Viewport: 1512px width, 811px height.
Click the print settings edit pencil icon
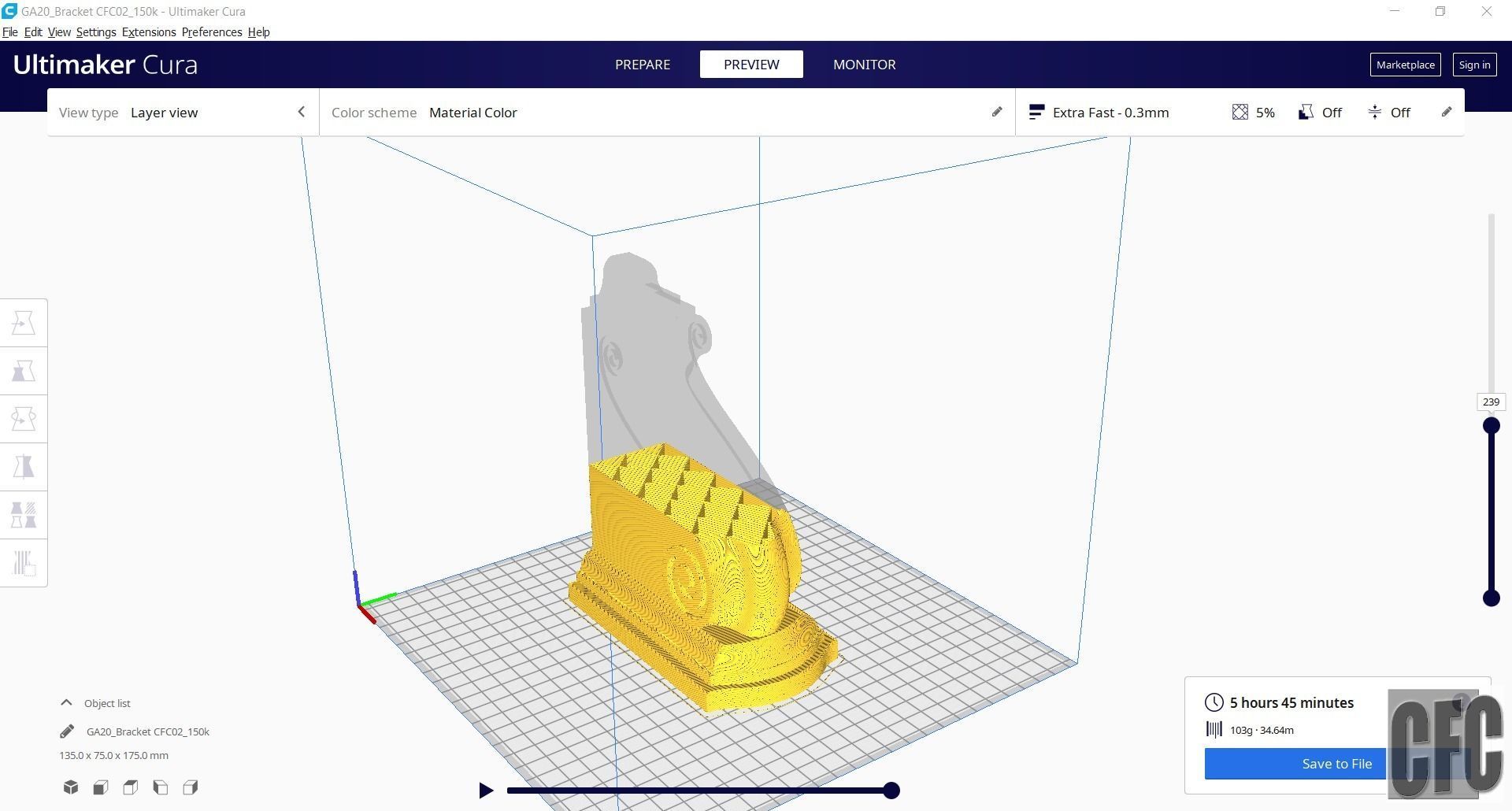coord(1447,112)
